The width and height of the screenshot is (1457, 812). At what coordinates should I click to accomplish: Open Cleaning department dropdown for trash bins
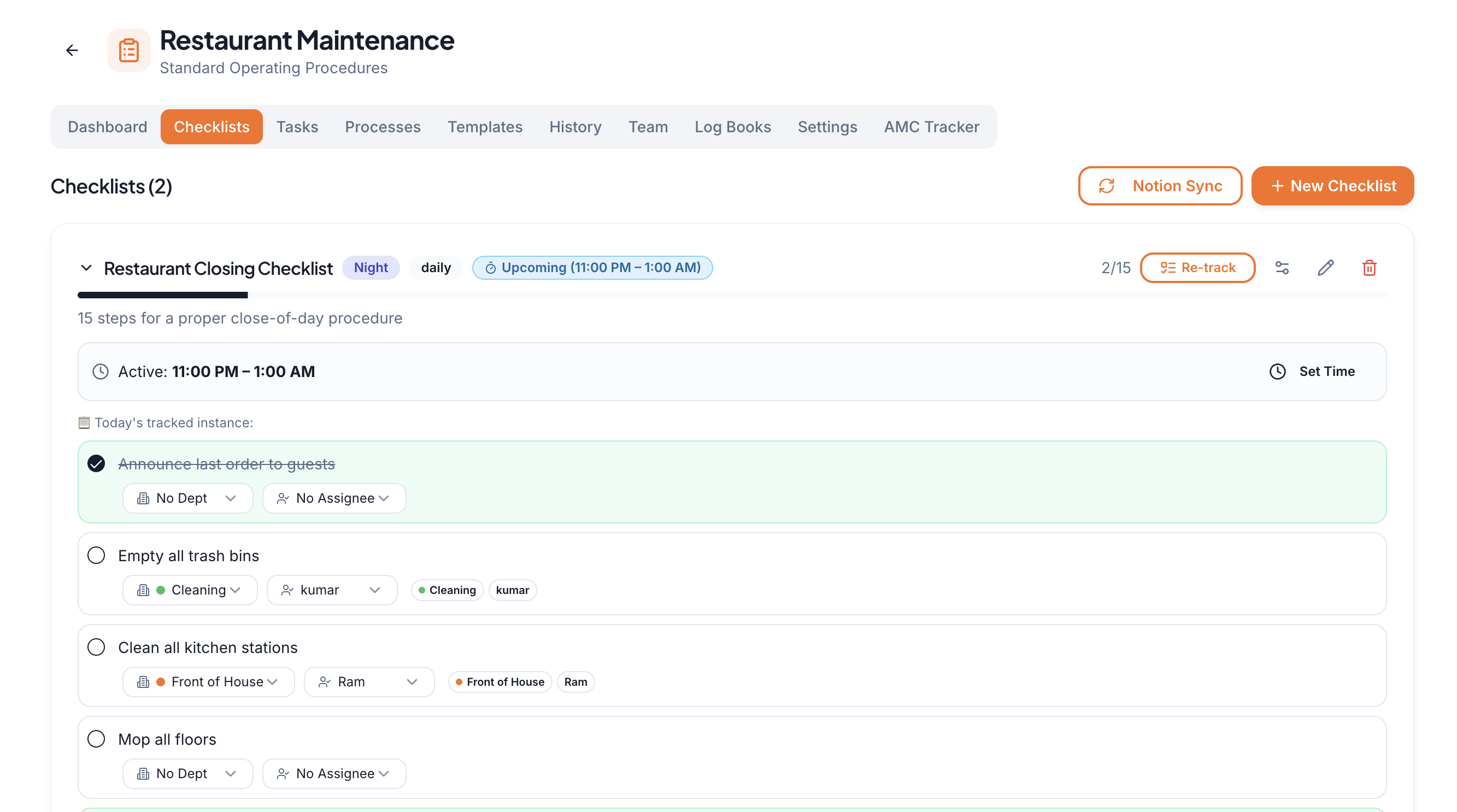coord(190,590)
